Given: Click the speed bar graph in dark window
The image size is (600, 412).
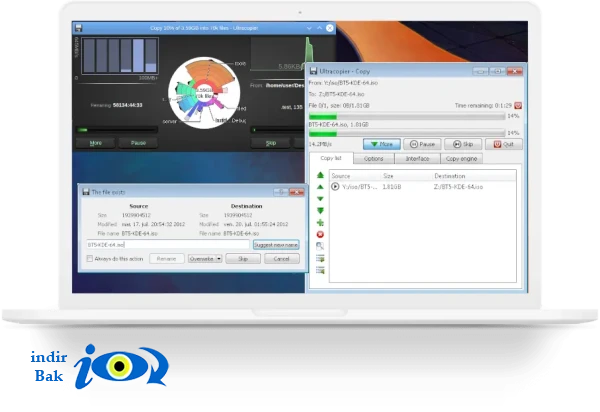Looking at the screenshot, I should pos(120,56).
